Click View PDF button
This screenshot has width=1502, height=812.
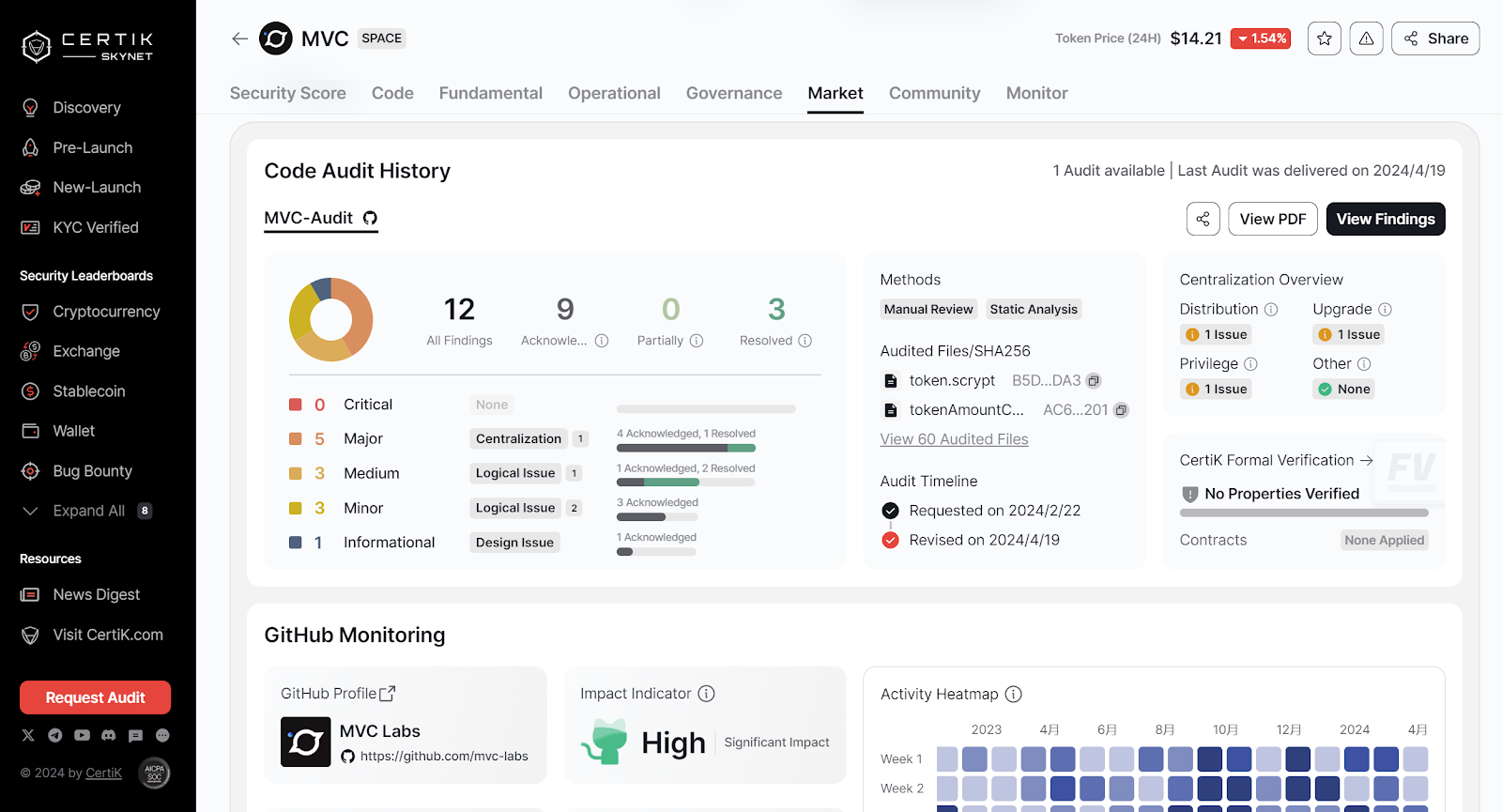click(x=1273, y=219)
